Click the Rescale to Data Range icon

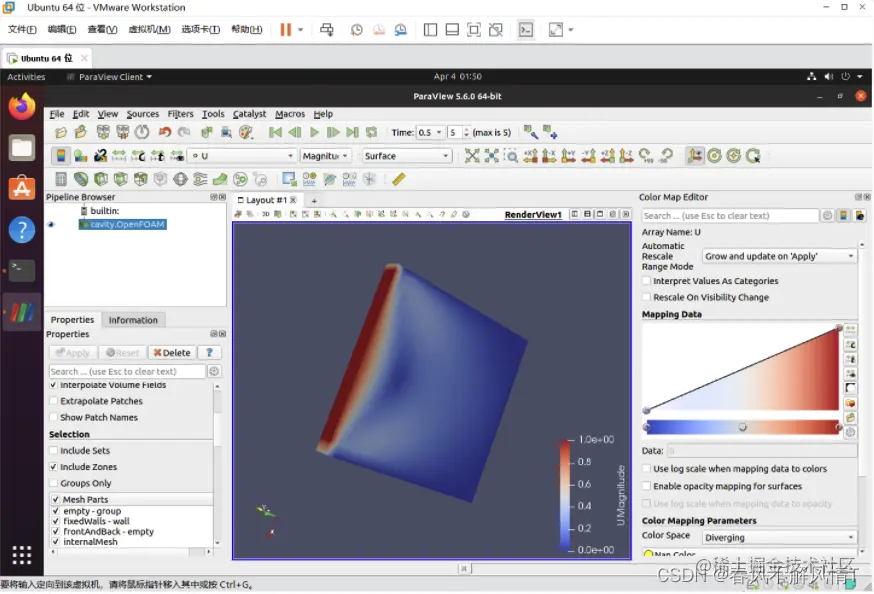(x=119, y=156)
